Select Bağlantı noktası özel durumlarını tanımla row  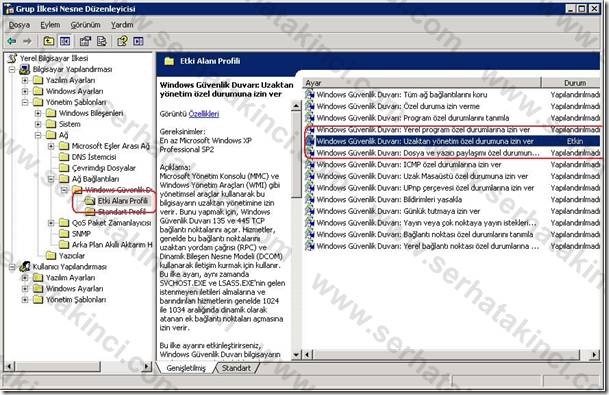pyautogui.click(x=452, y=234)
